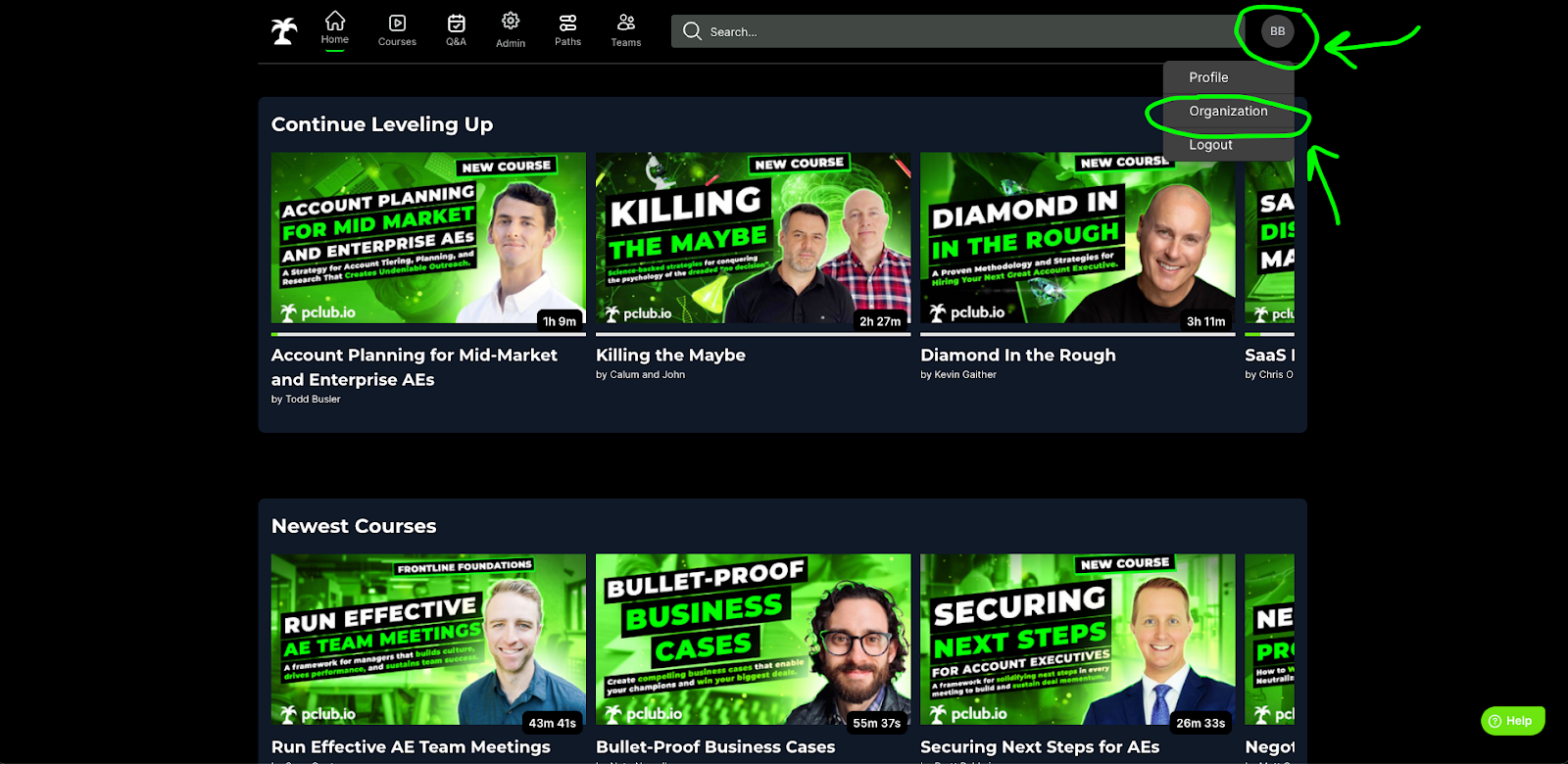Open the Q&A page
The width and height of the screenshot is (1568, 764).
(x=457, y=30)
